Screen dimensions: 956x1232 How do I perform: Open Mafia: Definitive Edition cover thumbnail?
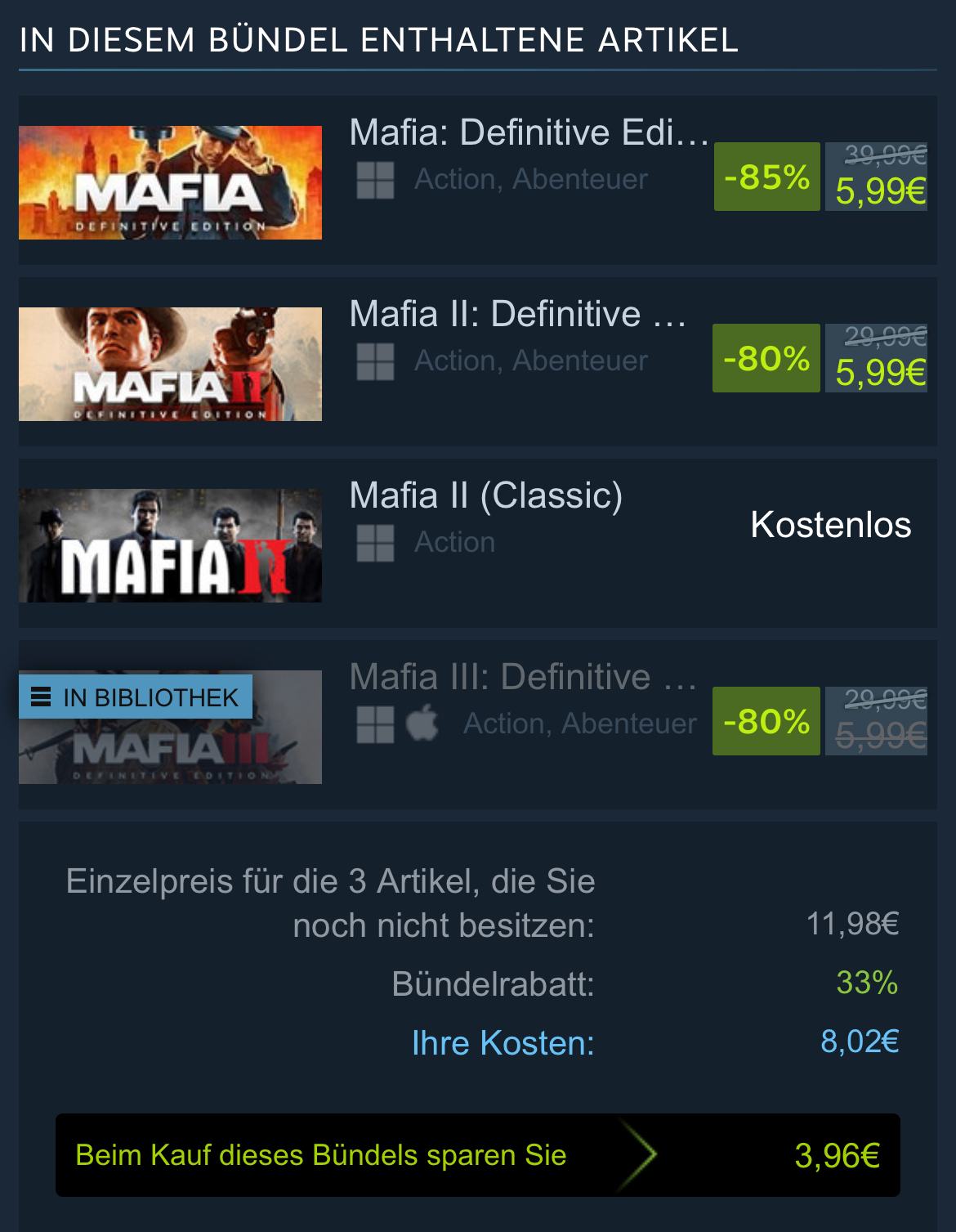pos(170,182)
